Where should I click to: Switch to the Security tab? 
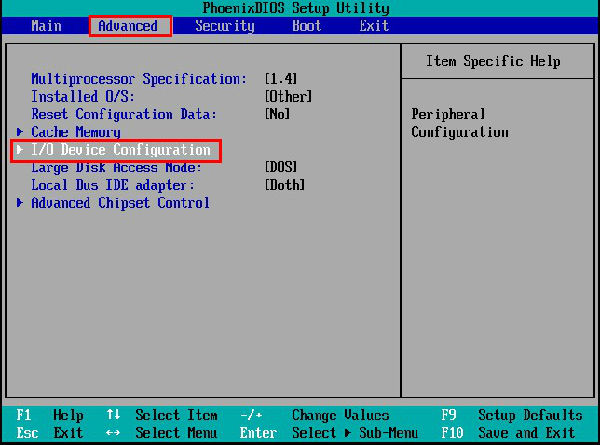pyautogui.click(x=225, y=26)
